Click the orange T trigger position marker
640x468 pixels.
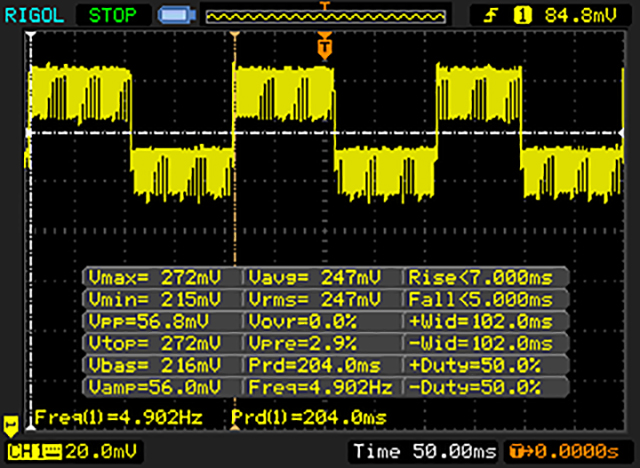[x=324, y=47]
